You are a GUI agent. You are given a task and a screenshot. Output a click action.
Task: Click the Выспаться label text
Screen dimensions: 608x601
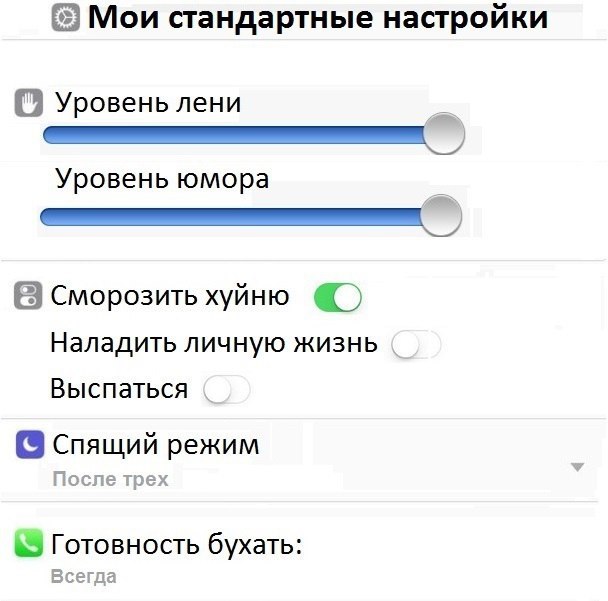[x=119, y=389]
